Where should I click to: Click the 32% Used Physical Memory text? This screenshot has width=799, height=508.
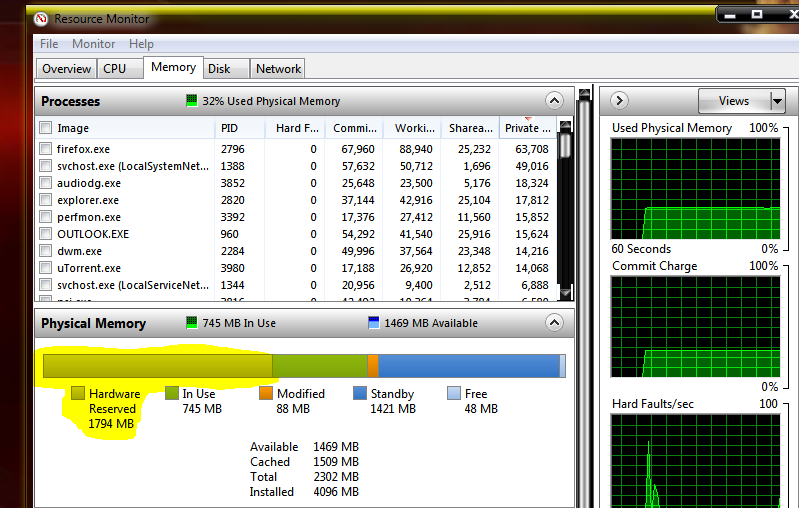(x=271, y=101)
